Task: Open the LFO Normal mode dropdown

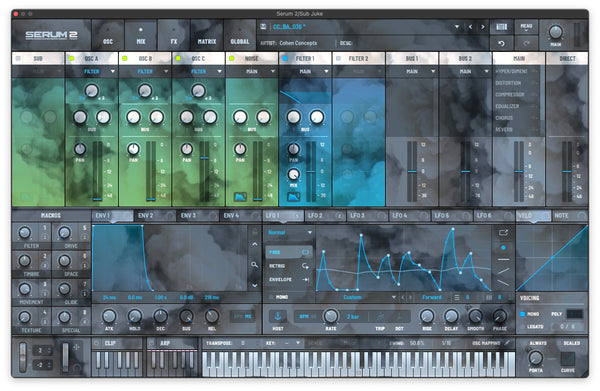Action: coord(289,232)
